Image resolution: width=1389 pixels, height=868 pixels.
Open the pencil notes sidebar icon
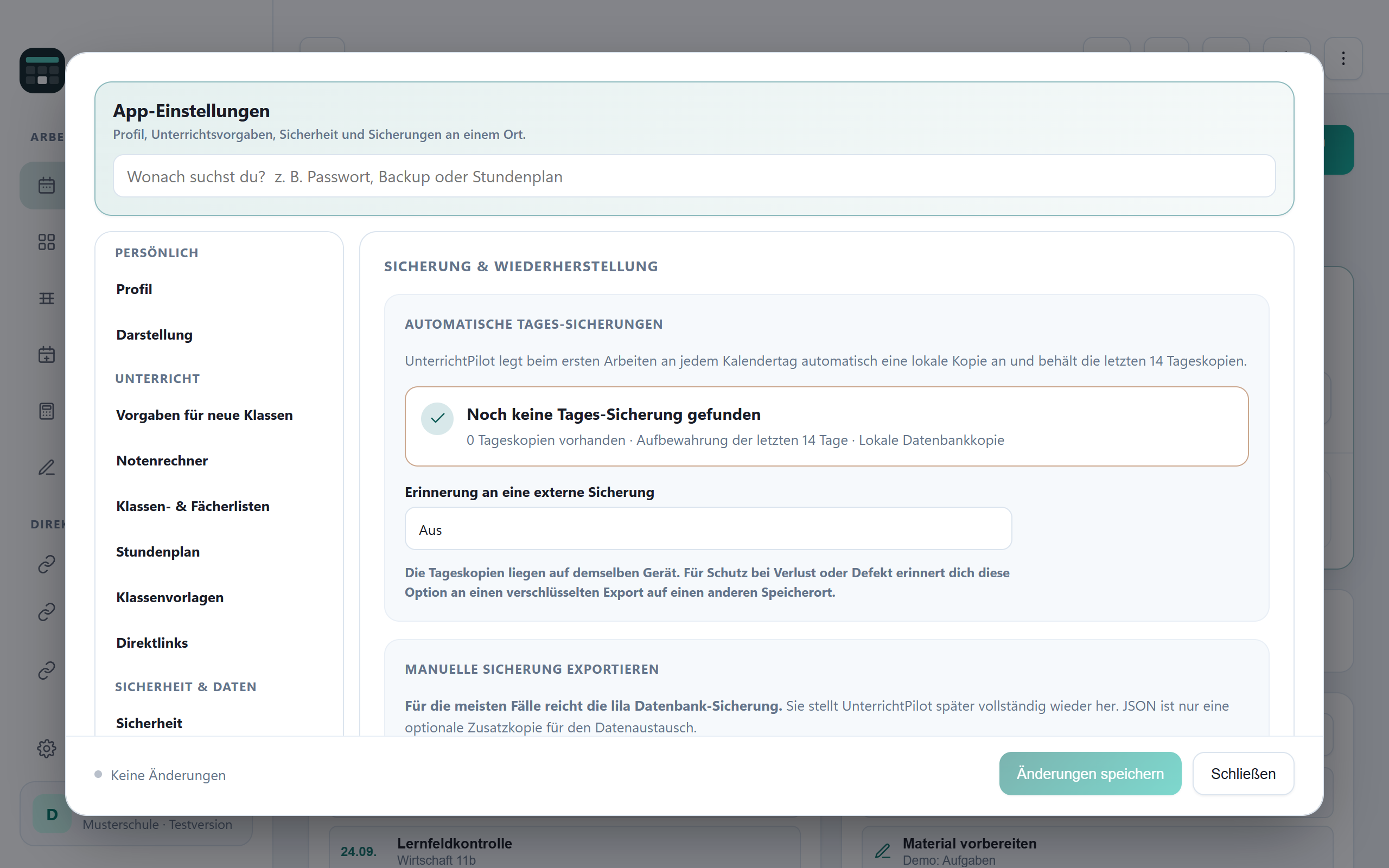47,467
